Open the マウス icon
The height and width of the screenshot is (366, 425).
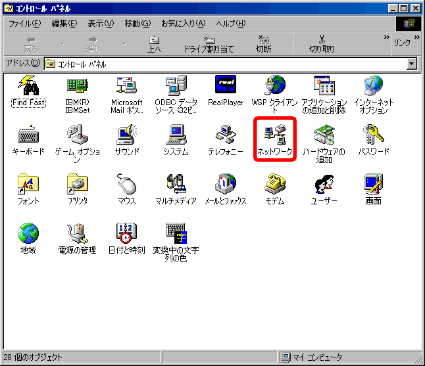pyautogui.click(x=127, y=189)
